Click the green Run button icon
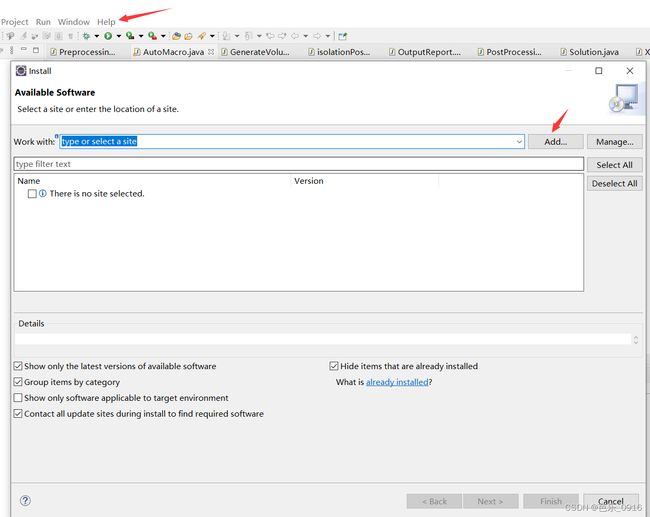 point(108,36)
